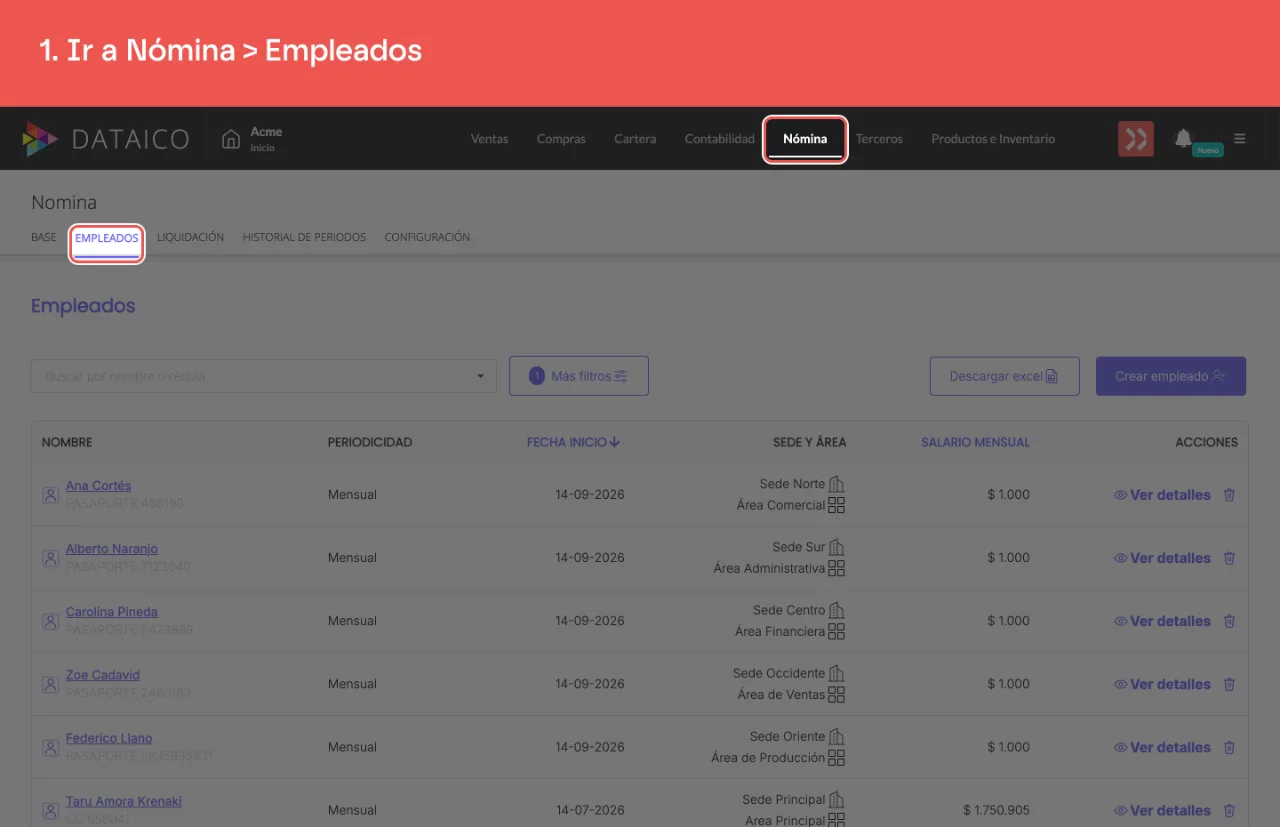Open the employee search dropdown arrow
Viewport: 1280px width, 827px height.
(x=480, y=377)
